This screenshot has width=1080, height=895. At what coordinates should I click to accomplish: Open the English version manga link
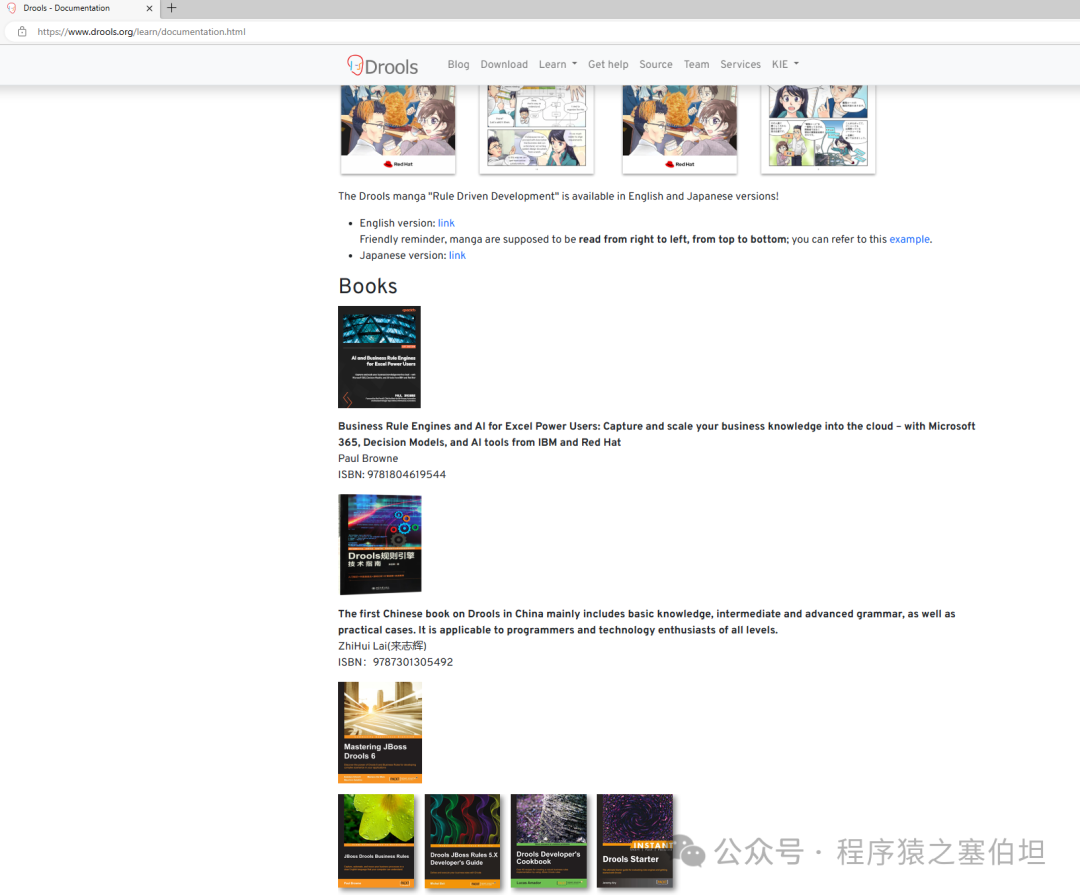[x=446, y=223]
